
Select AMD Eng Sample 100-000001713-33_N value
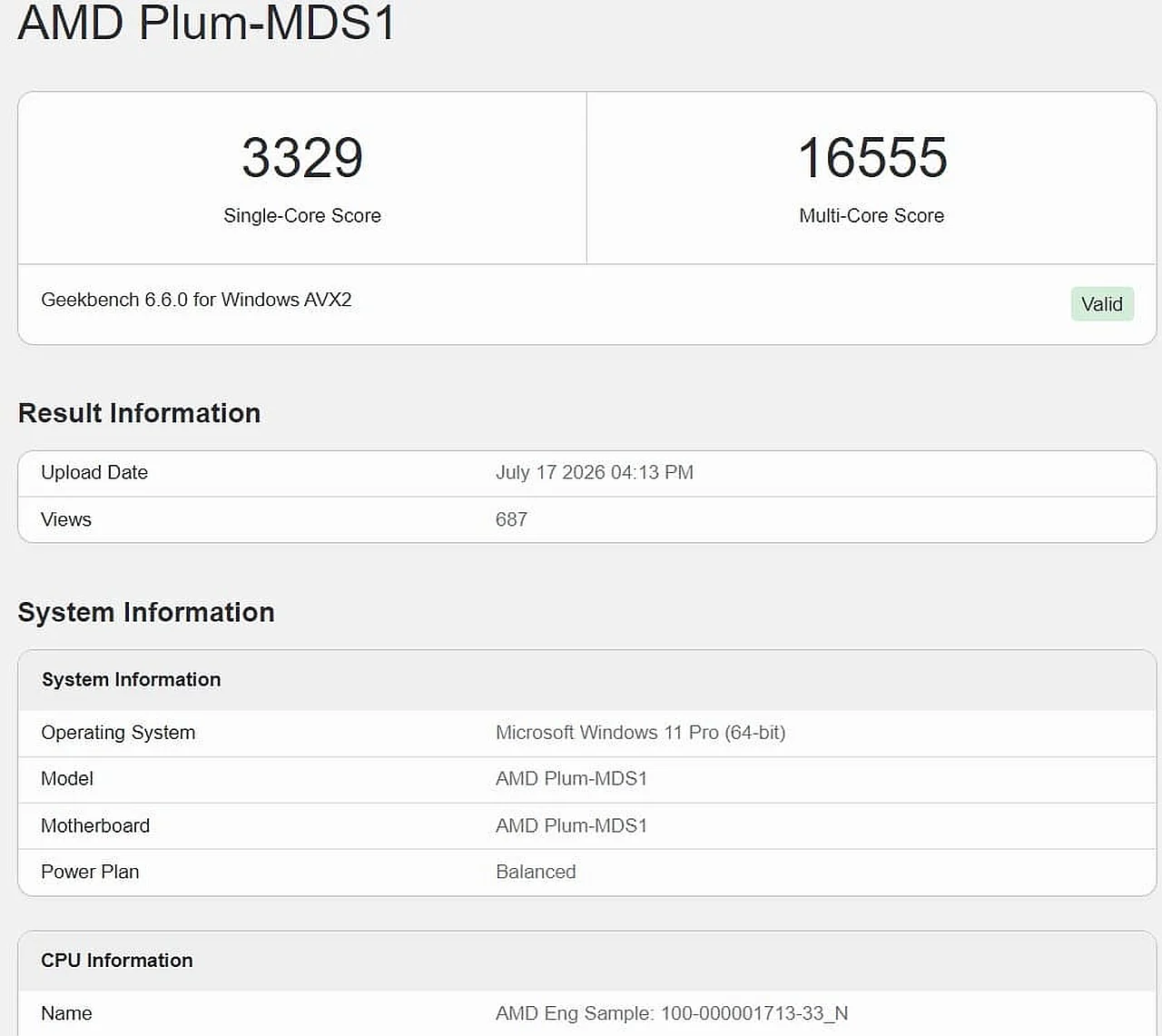point(672,1013)
